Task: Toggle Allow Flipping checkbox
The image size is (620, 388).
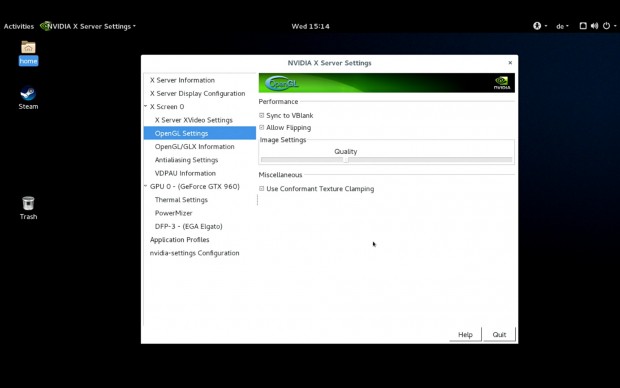Action: tap(261, 127)
